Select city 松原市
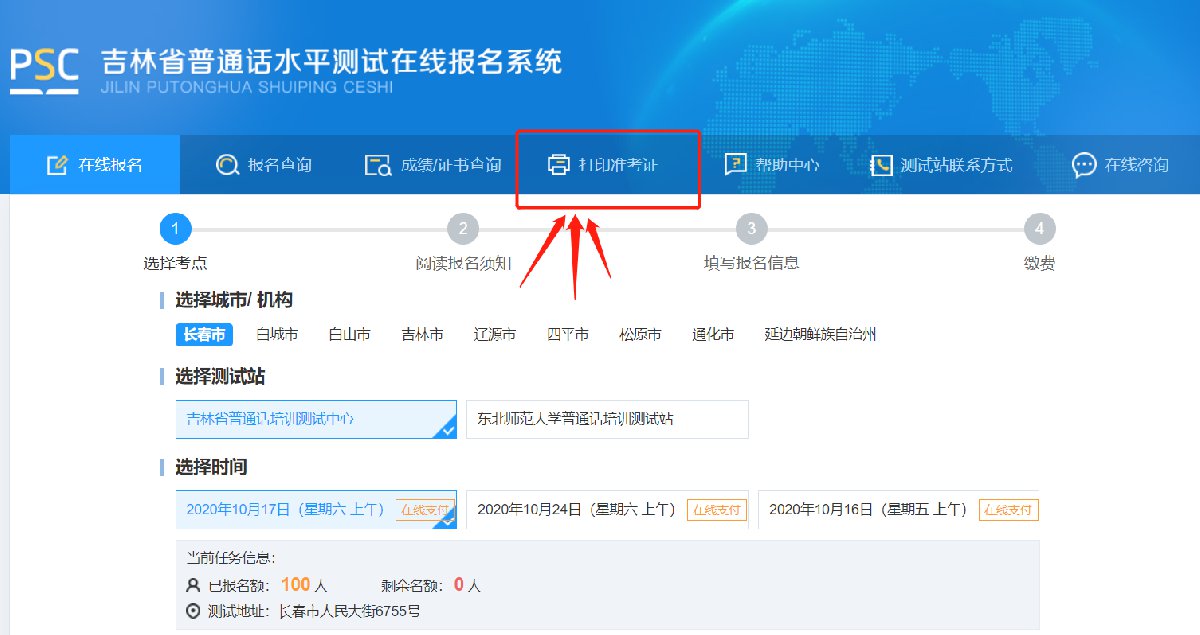The width and height of the screenshot is (1200, 635). tap(640, 335)
